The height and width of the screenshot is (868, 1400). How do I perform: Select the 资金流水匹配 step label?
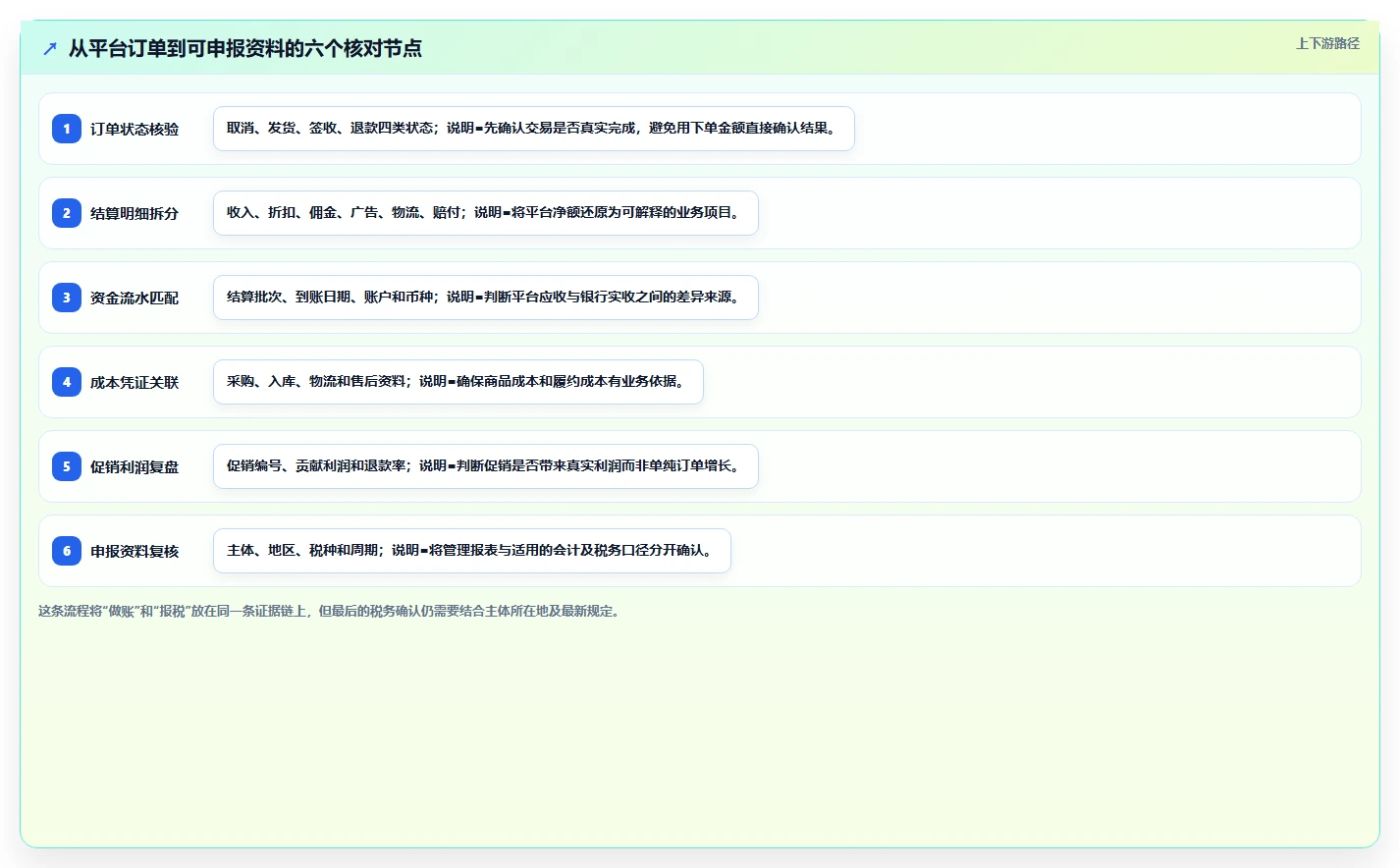click(135, 298)
